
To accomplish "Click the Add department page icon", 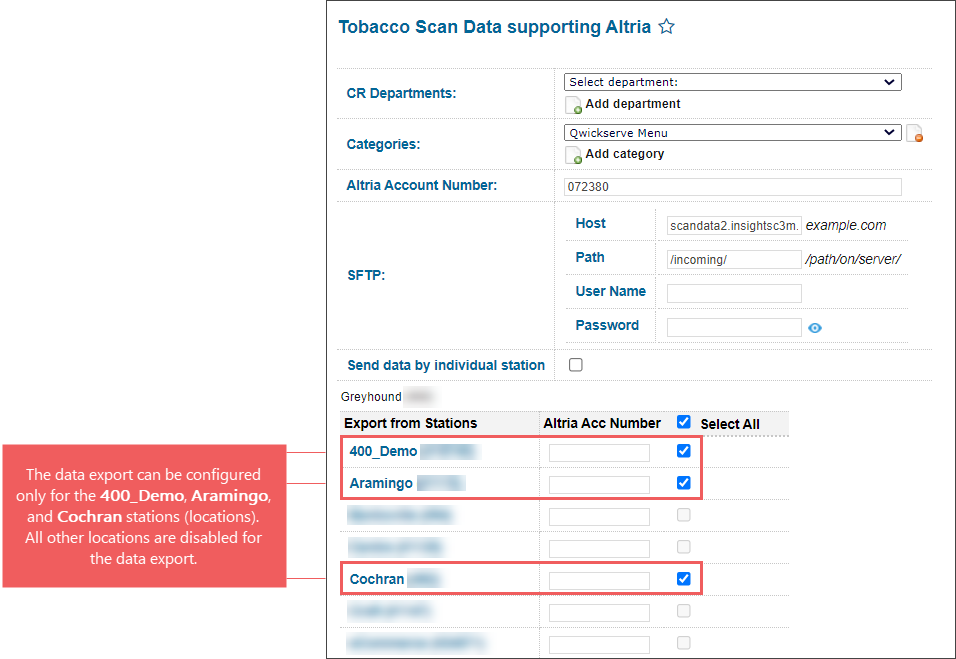I will tap(573, 105).
